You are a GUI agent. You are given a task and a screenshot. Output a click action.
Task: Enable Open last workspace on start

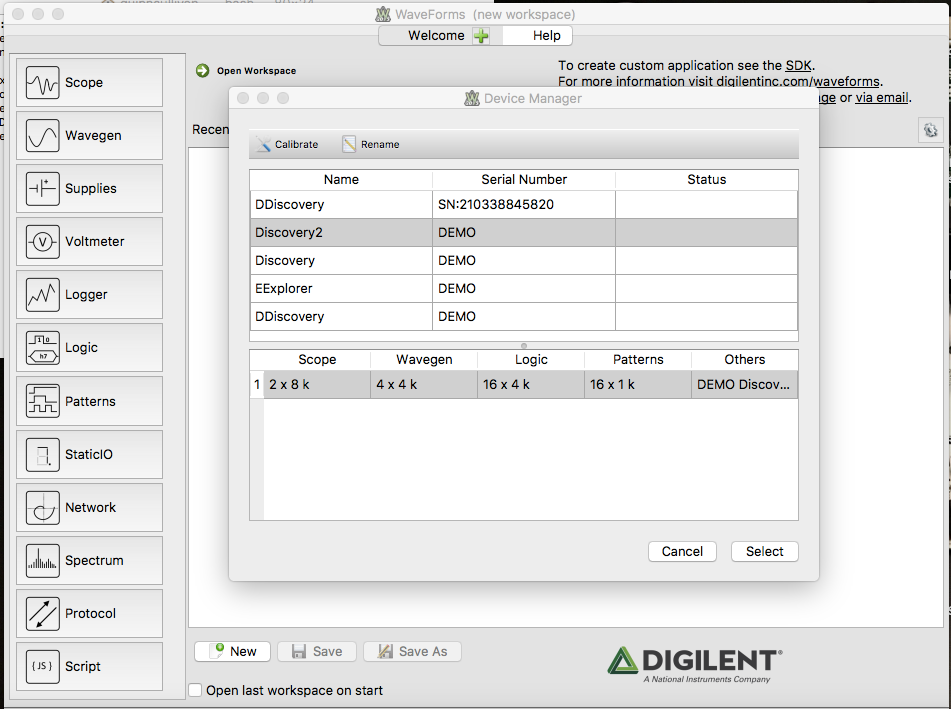195,690
